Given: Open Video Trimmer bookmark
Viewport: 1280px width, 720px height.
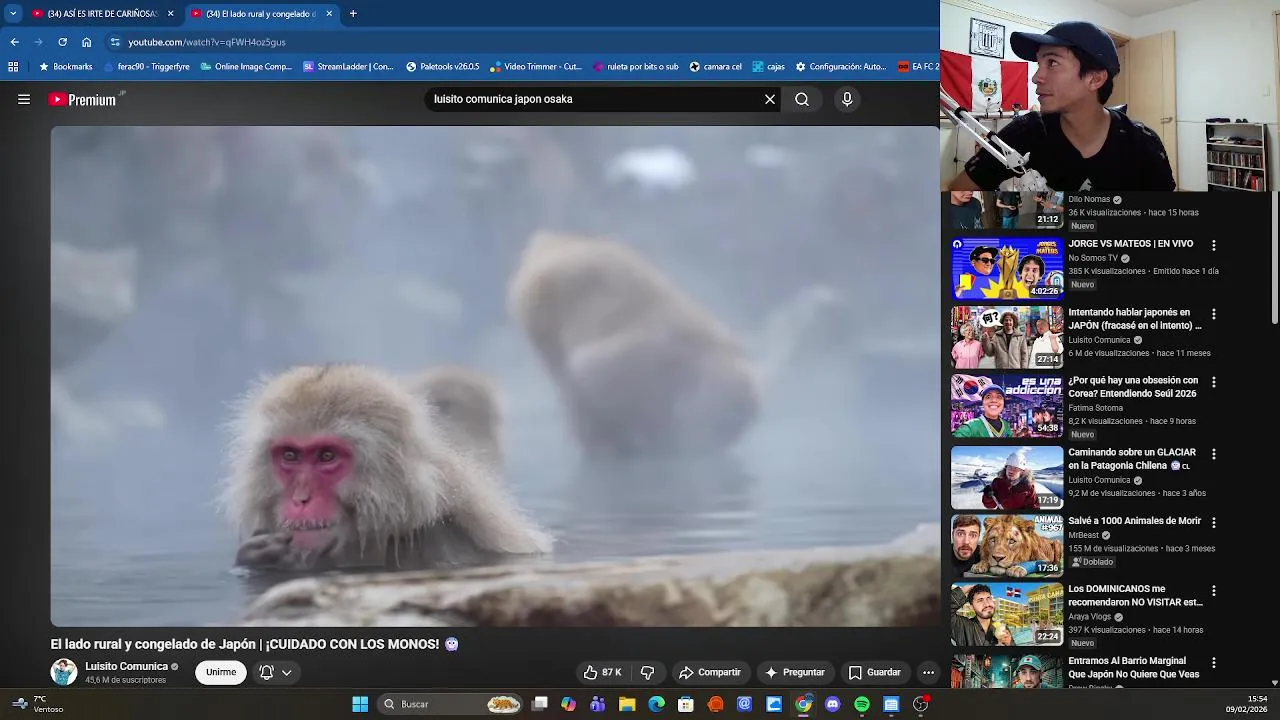Looking at the screenshot, I should pyautogui.click(x=535, y=67).
